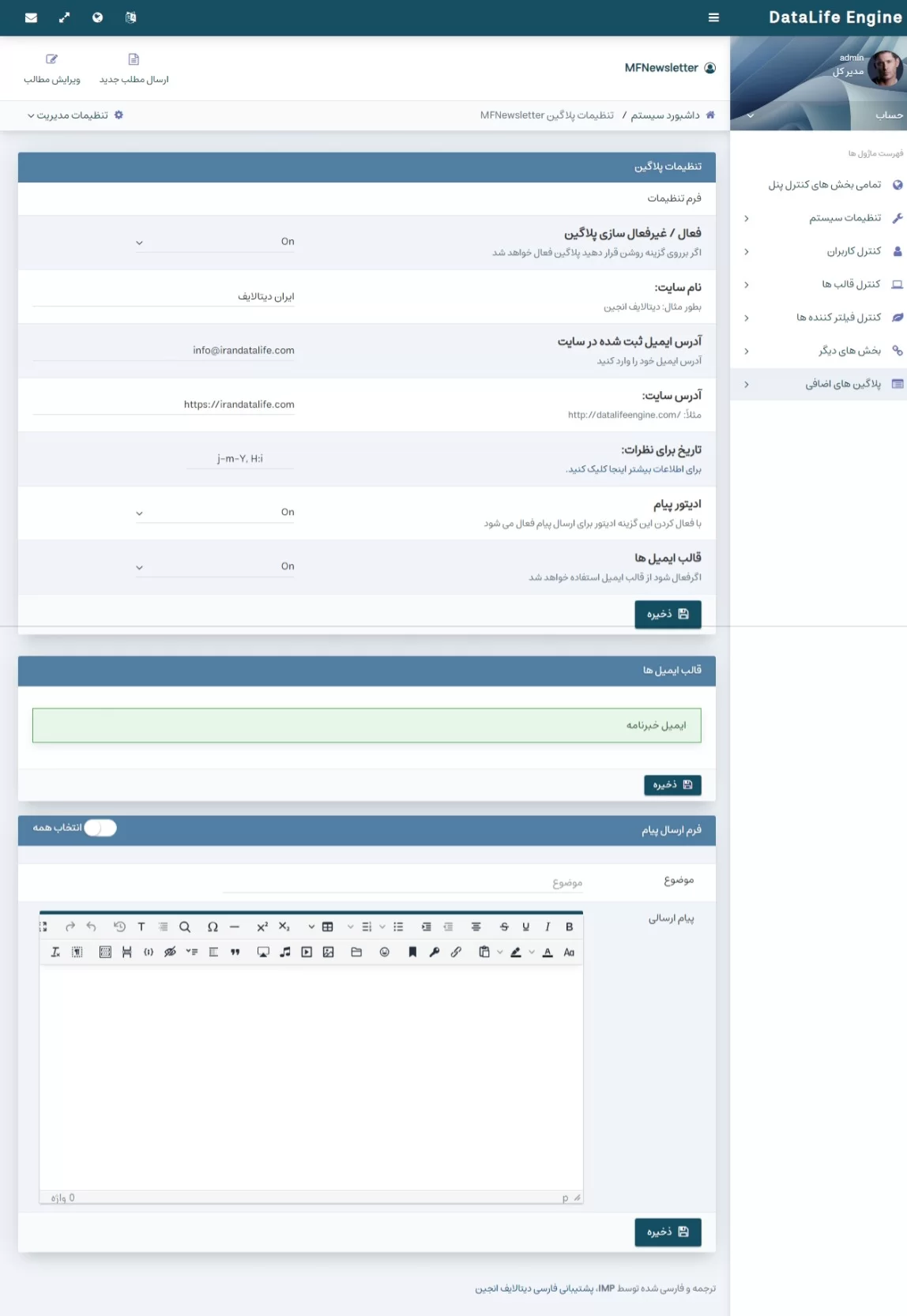This screenshot has height=1316, width=907.
Task: Click the music note audio icon
Action: click(285, 952)
